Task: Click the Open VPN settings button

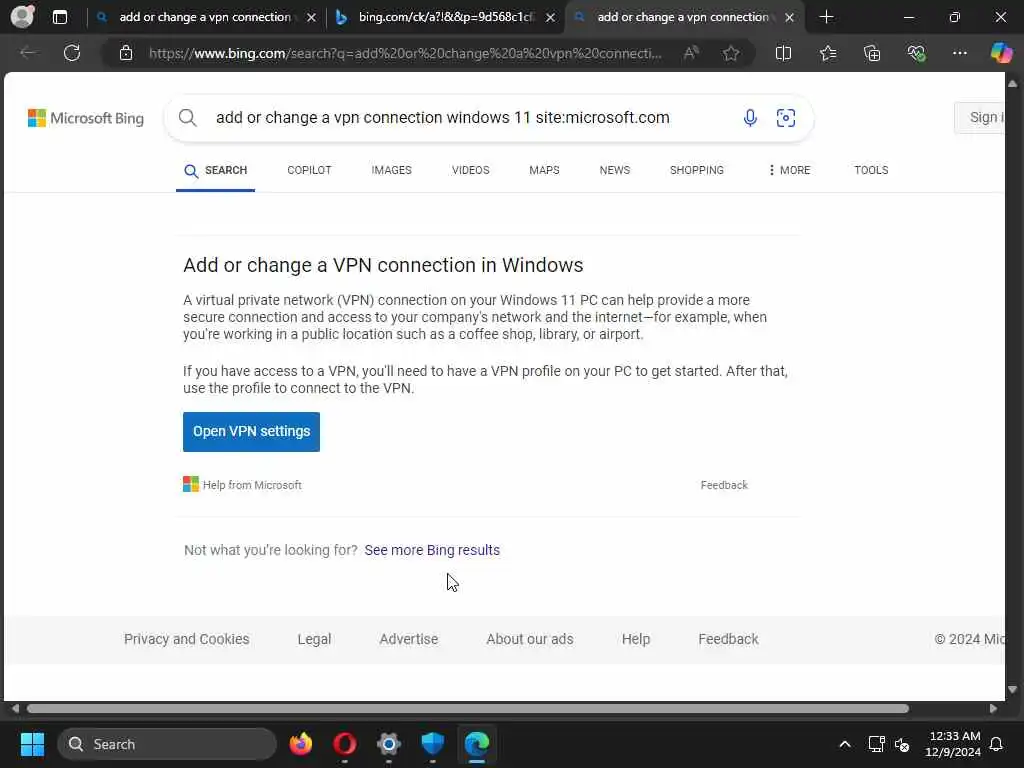Action: [x=251, y=432]
